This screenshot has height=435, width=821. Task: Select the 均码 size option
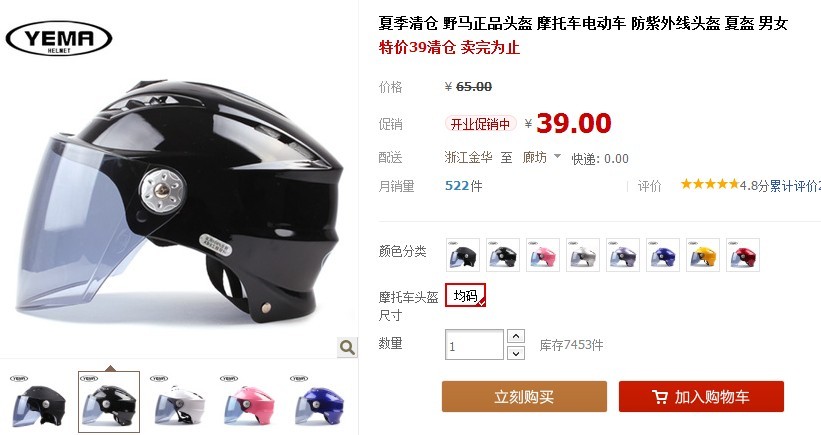pos(465,295)
